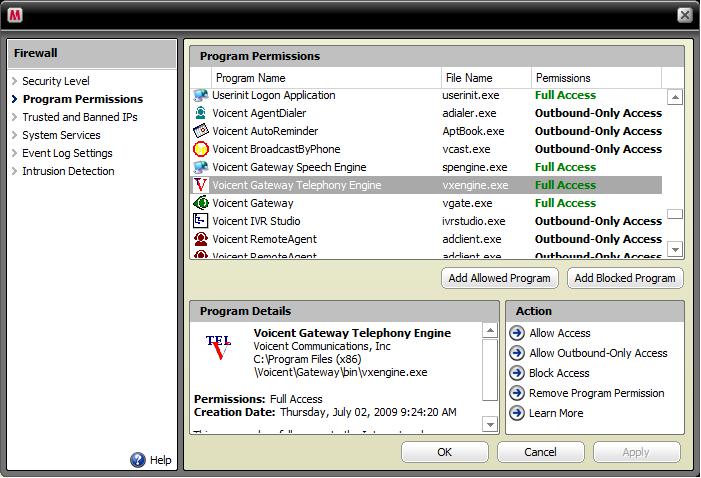701x478 pixels.
Task: Click the Help question mark icon
Action: point(138,460)
